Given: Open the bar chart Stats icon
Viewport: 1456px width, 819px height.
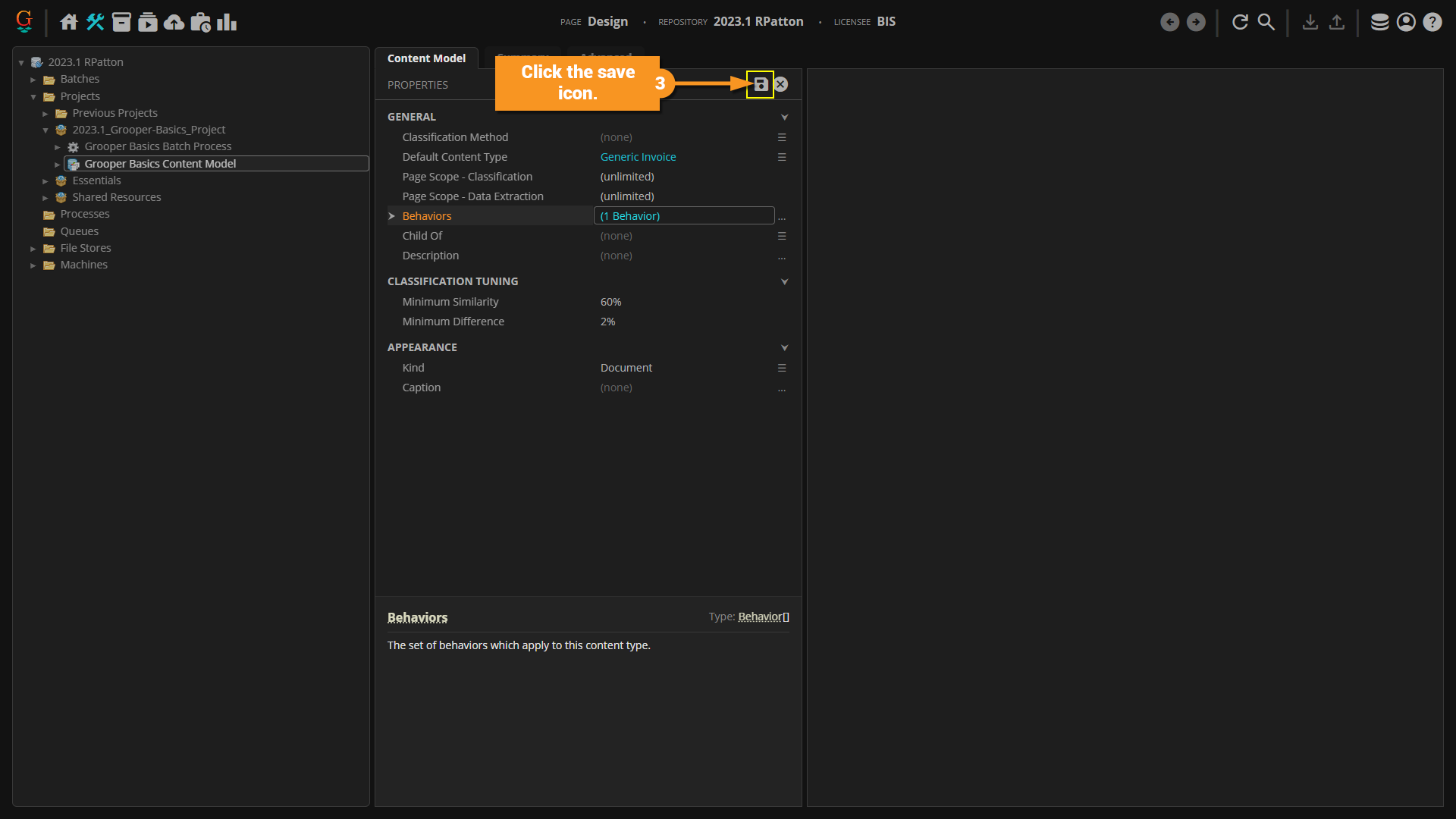Looking at the screenshot, I should tap(227, 22).
